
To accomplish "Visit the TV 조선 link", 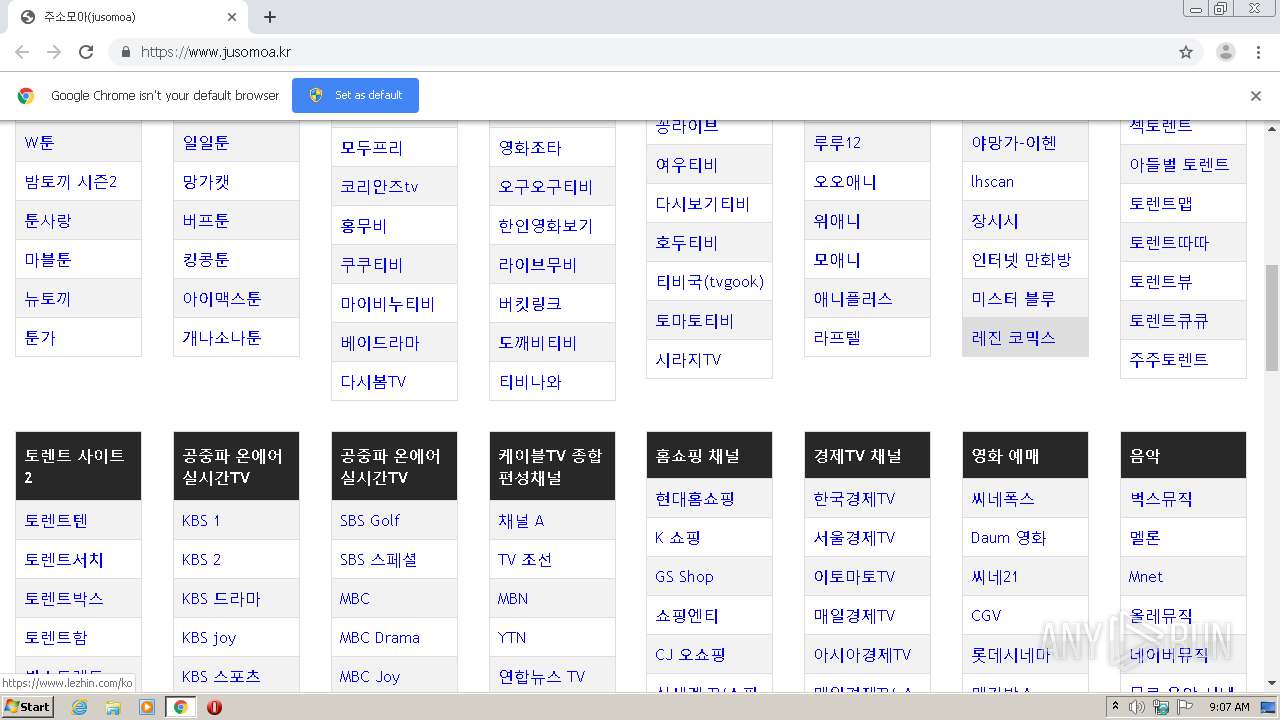I will 525,559.
